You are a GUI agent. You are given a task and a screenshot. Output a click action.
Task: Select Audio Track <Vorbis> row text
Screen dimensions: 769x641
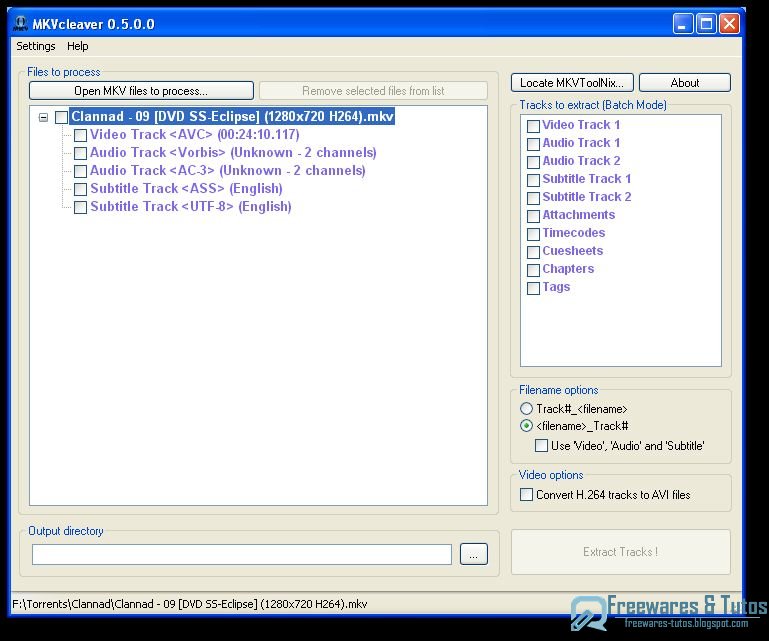click(233, 153)
